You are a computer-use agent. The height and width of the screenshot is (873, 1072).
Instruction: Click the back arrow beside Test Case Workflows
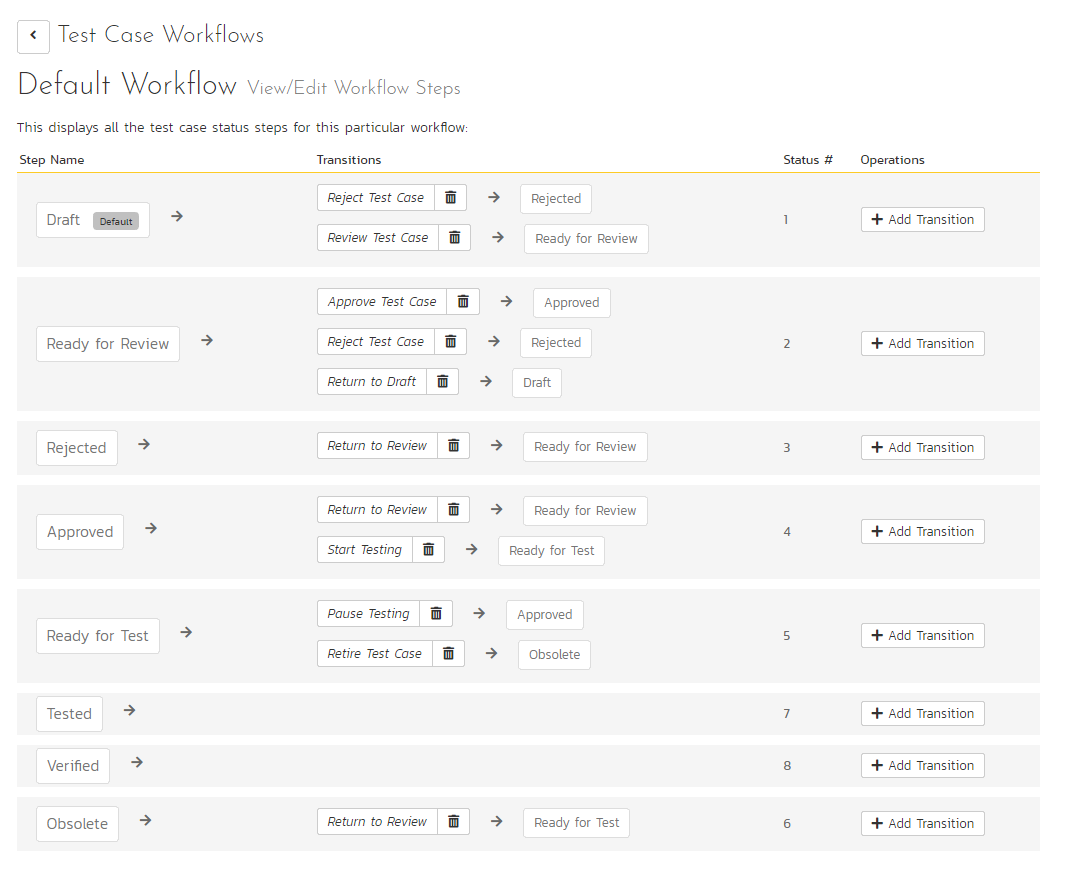point(33,36)
